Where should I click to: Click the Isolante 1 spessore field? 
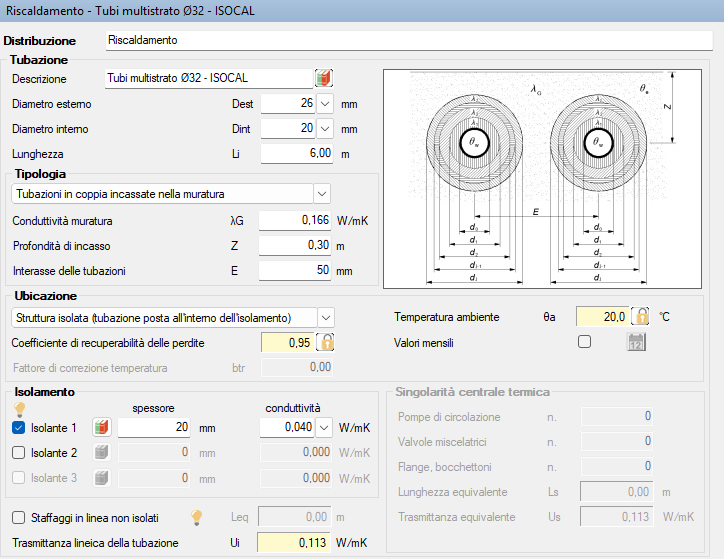pyautogui.click(x=155, y=428)
